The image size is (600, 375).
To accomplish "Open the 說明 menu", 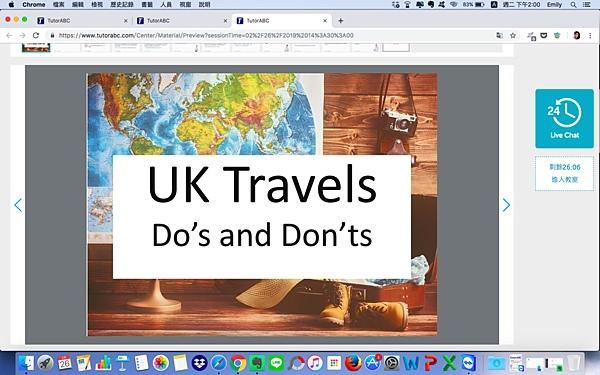I will click(205, 5).
